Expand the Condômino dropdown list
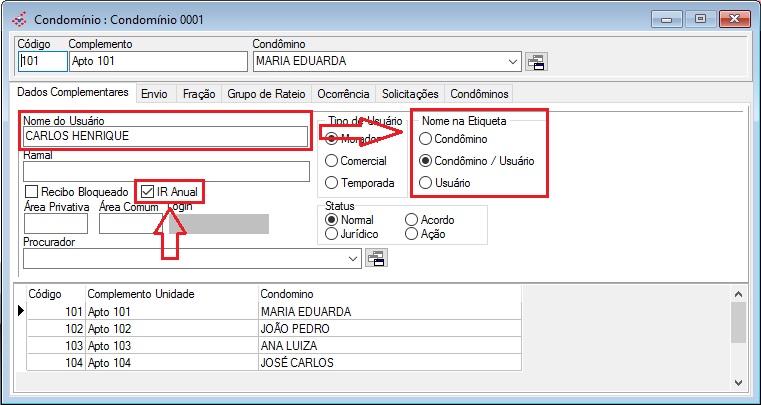761x405 pixels. (514, 62)
